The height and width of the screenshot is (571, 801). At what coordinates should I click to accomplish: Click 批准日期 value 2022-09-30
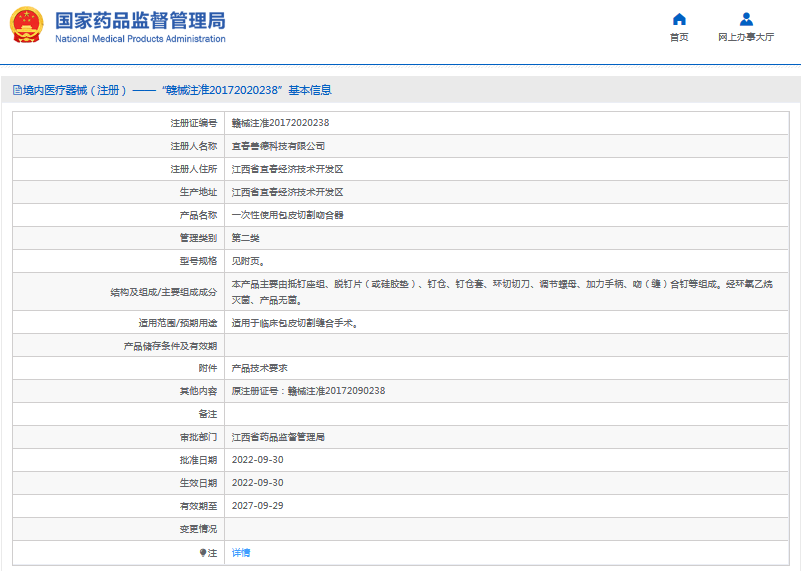pos(257,460)
